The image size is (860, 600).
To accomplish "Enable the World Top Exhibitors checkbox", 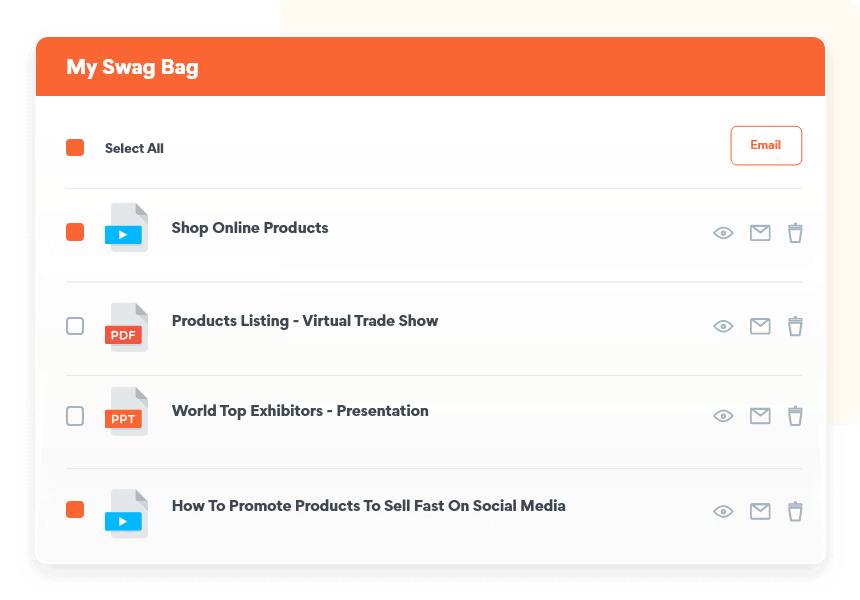I will pyautogui.click(x=74, y=415).
